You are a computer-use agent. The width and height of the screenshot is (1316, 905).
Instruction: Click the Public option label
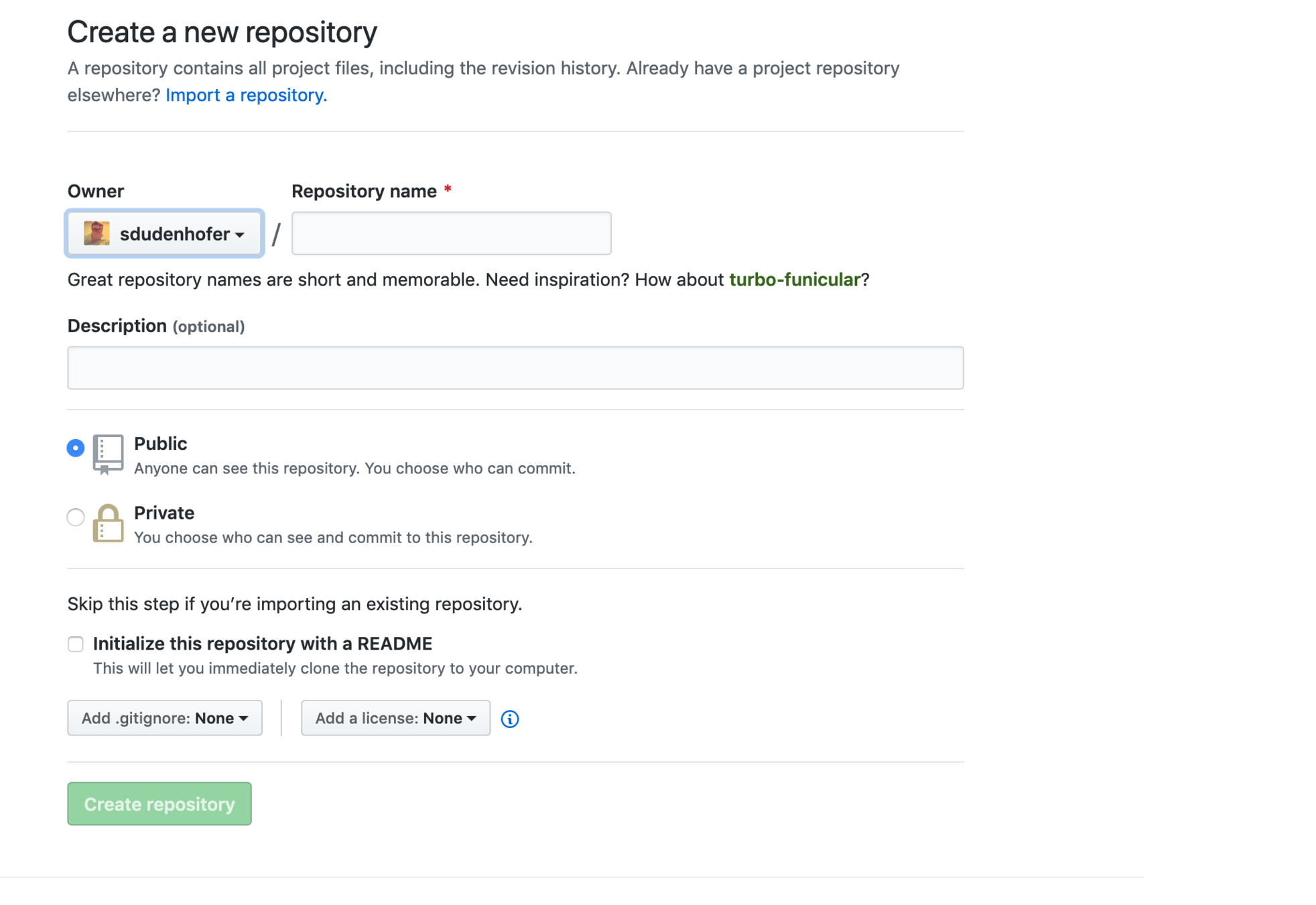coord(160,444)
